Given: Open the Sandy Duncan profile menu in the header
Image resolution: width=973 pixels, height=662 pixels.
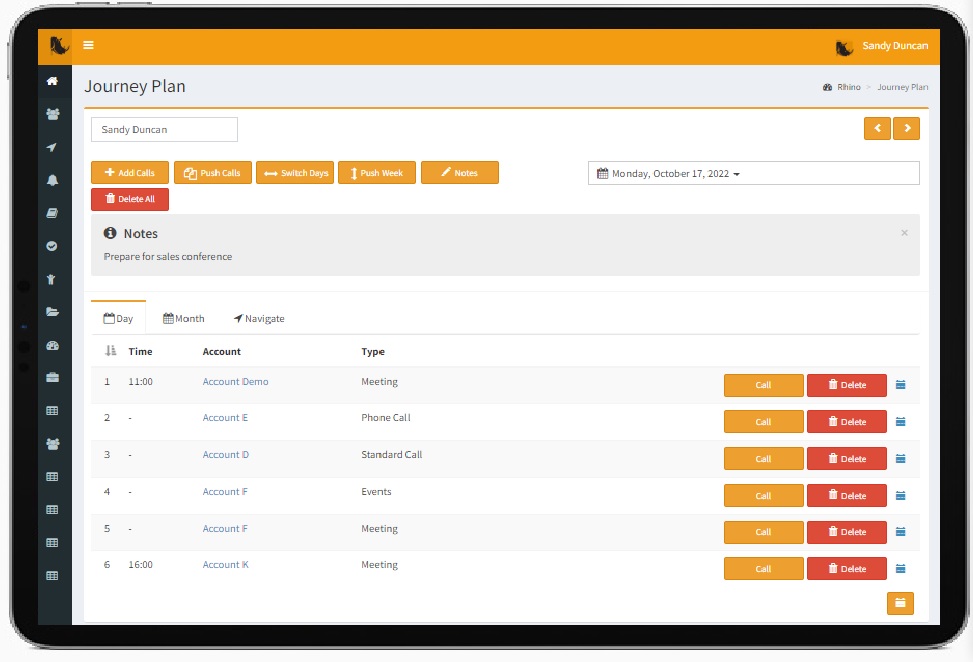Looking at the screenshot, I should (895, 46).
